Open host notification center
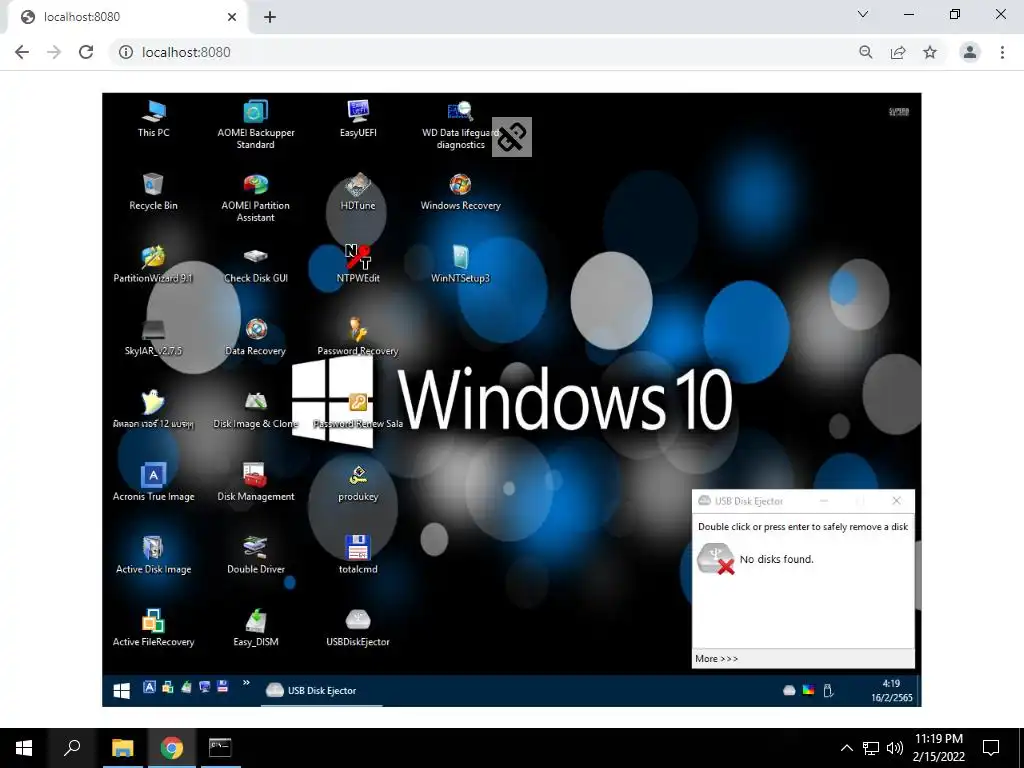 [991, 748]
